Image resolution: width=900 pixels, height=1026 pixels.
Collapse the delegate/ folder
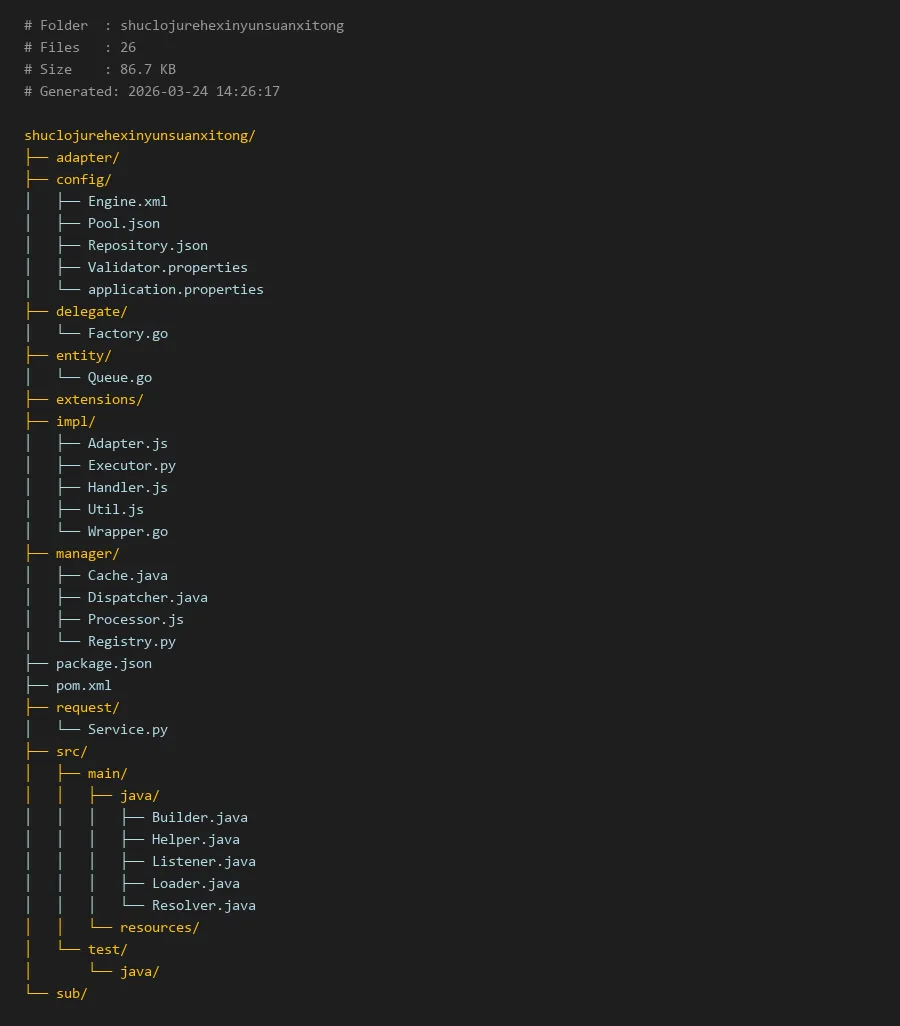[x=92, y=311]
